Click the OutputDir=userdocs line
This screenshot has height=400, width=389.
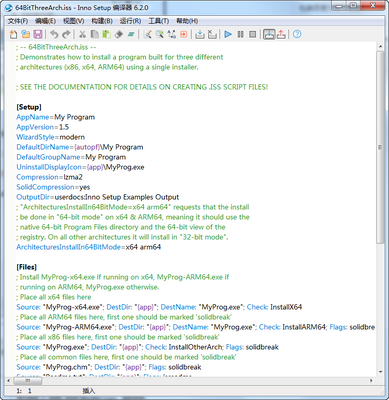pos(98,197)
